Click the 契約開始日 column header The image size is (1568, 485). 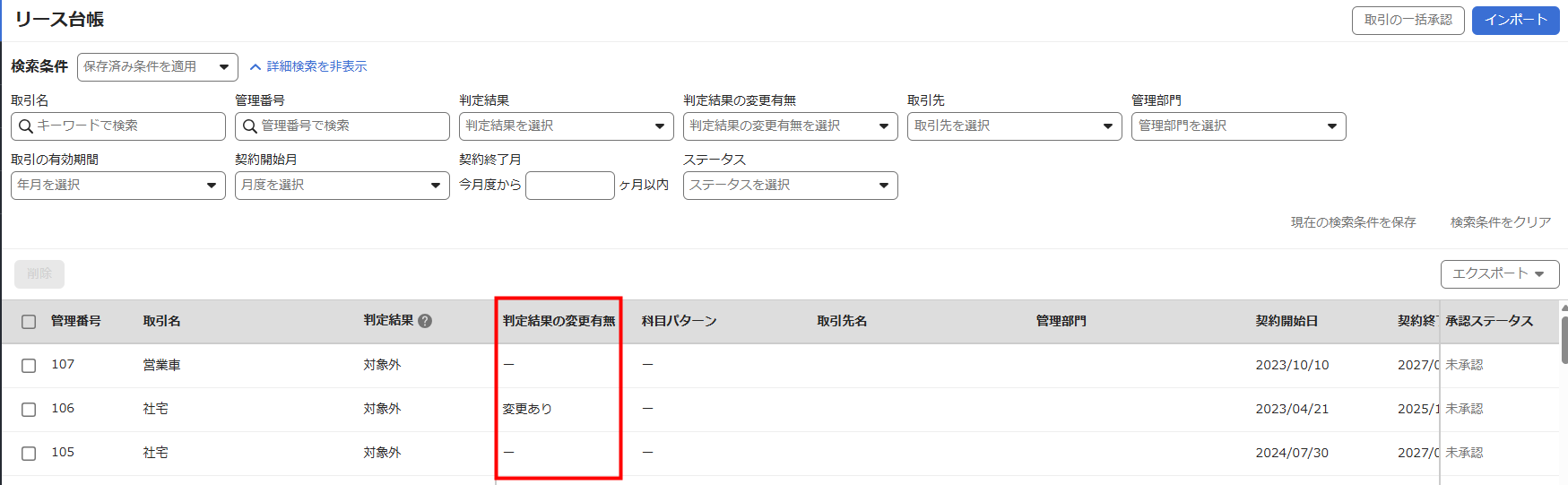tap(1286, 321)
